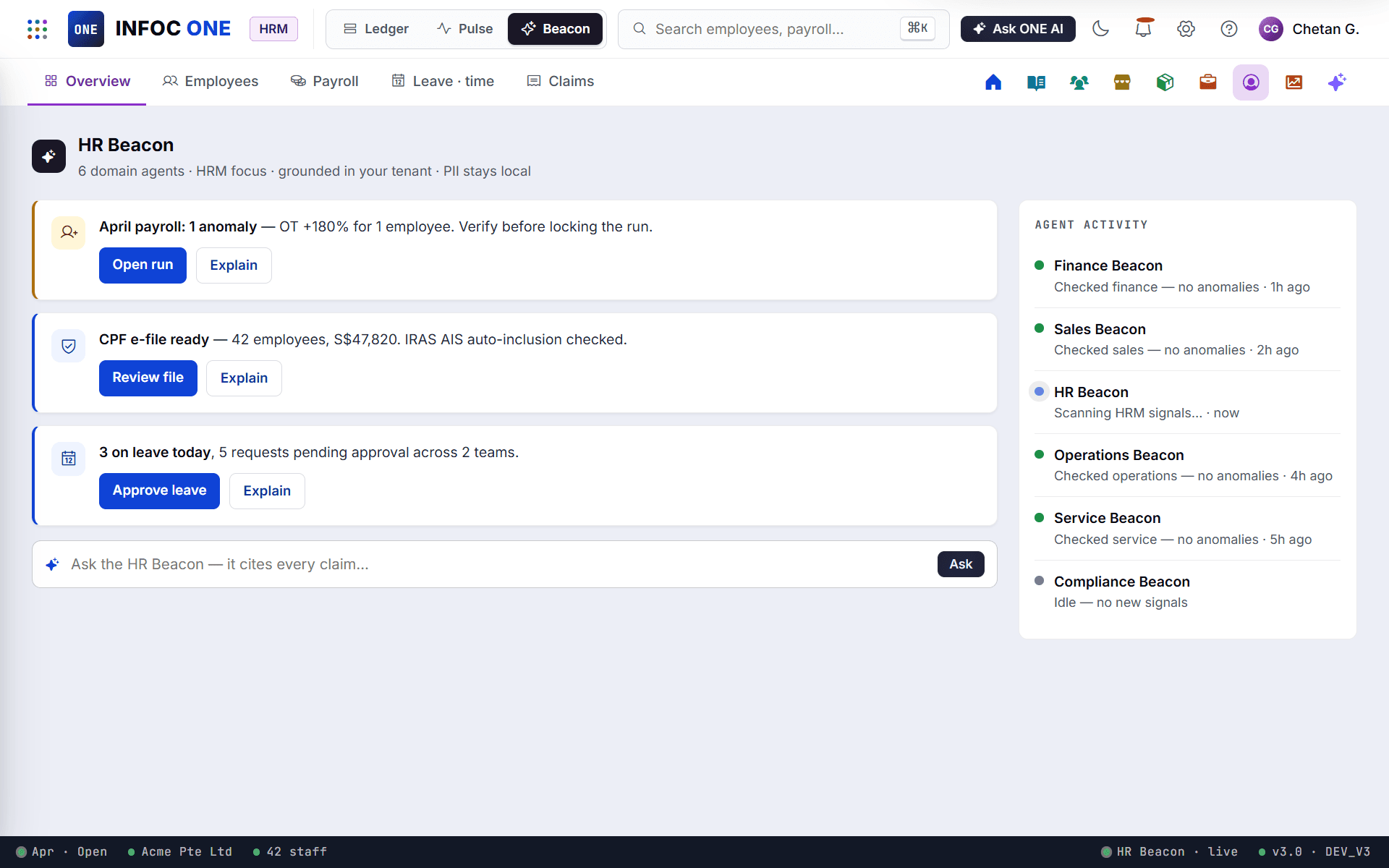Open the Employees tab
This screenshot has width=1389, height=868.
tap(211, 81)
